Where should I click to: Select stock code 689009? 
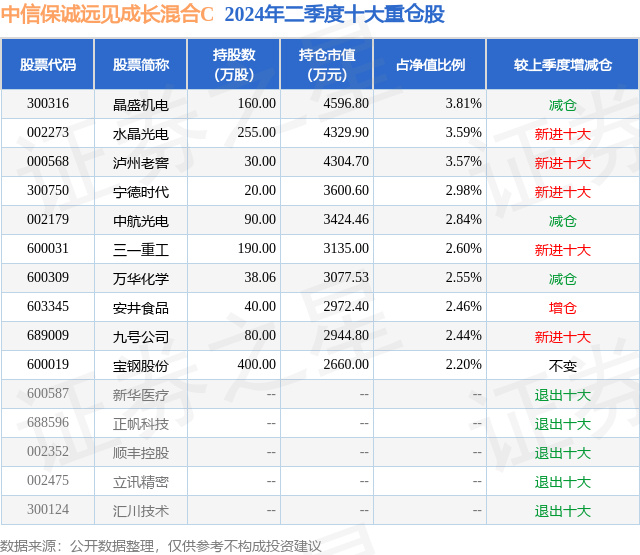48,335
